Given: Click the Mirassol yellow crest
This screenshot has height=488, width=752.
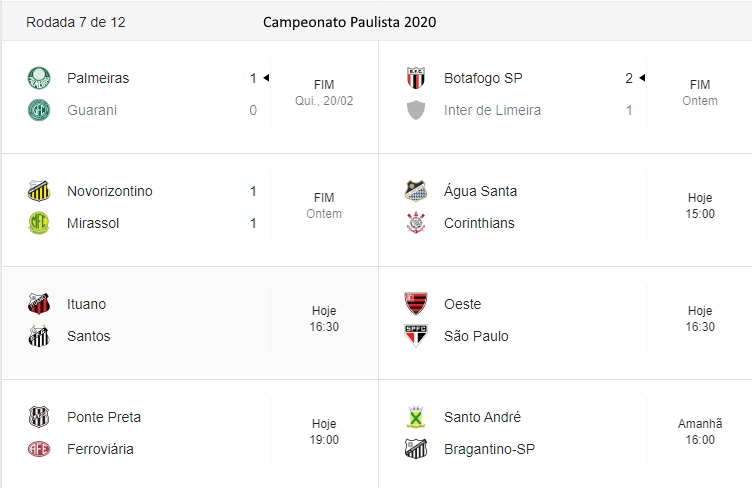Looking at the screenshot, I should pos(39,224).
